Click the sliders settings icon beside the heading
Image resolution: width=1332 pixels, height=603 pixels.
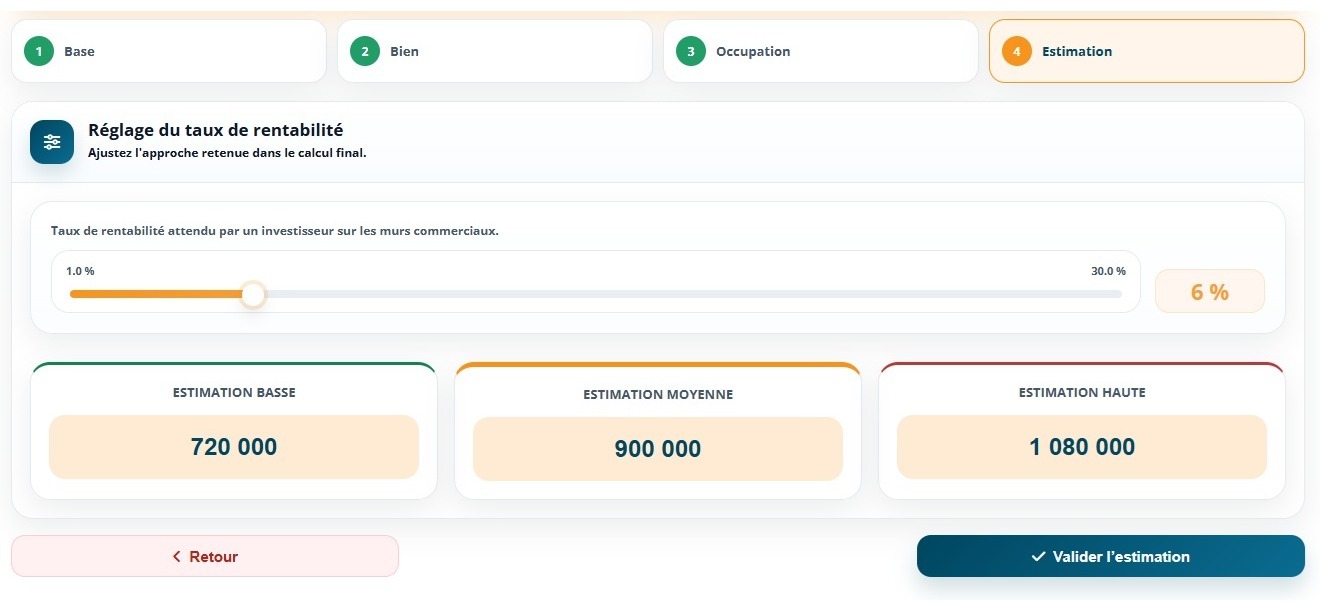(52, 142)
